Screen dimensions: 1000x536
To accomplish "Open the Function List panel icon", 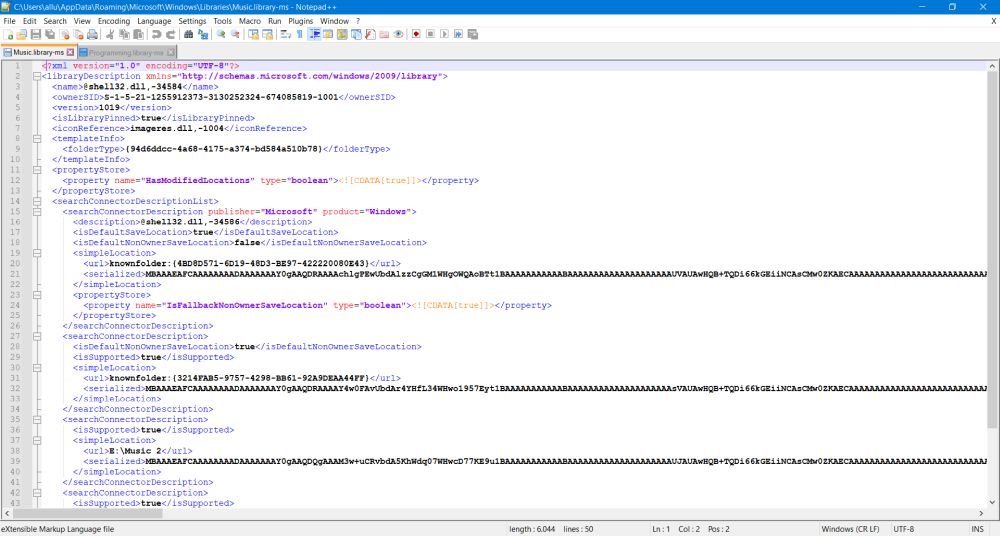I will point(370,34).
